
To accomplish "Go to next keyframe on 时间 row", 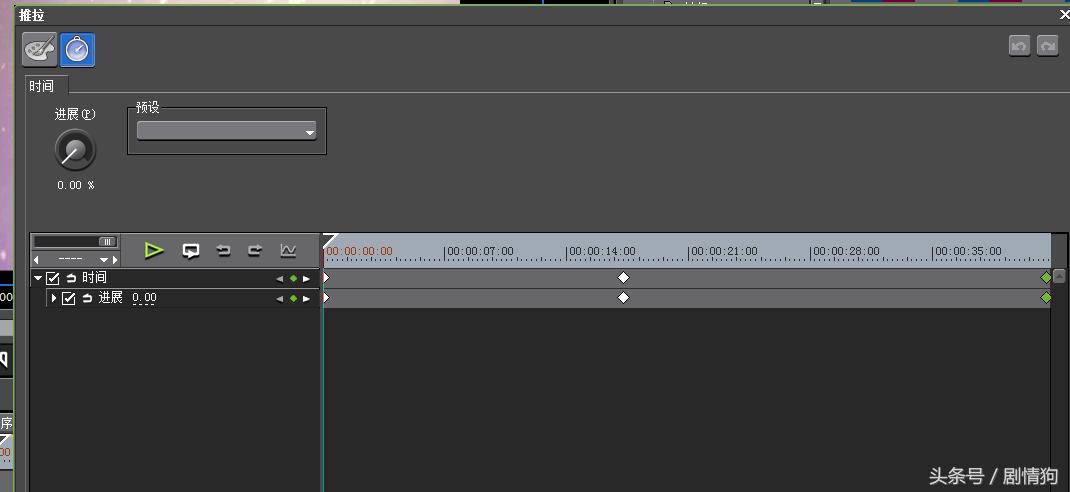I will click(306, 278).
